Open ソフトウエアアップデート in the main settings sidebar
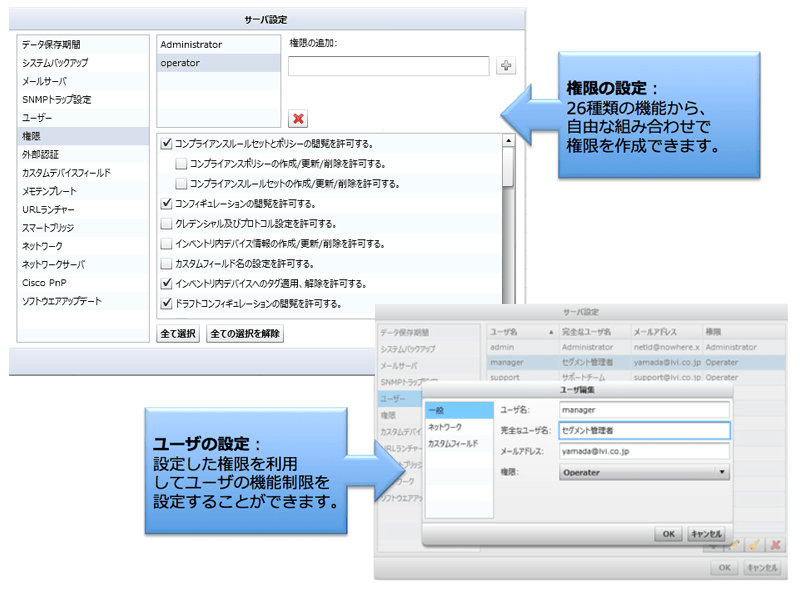Viewport: 800px width, 589px height. click(x=83, y=301)
